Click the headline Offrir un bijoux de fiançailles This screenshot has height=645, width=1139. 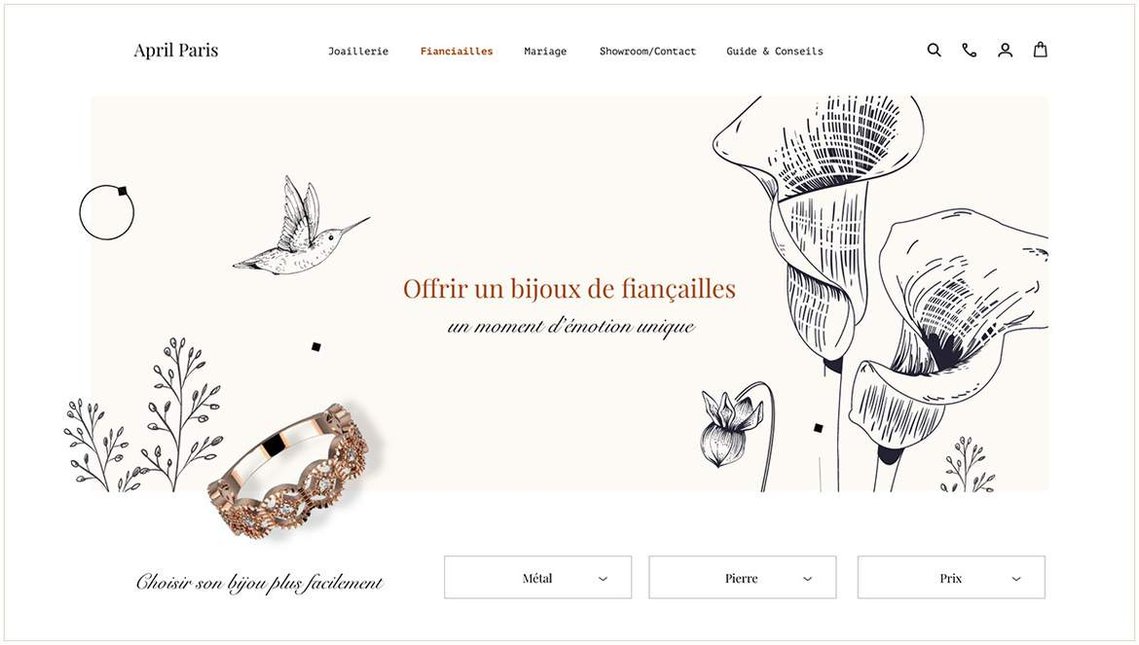(x=569, y=289)
